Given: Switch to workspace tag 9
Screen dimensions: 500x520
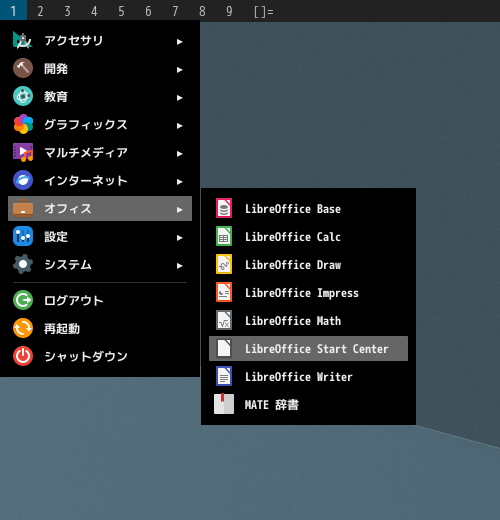Looking at the screenshot, I should [229, 11].
